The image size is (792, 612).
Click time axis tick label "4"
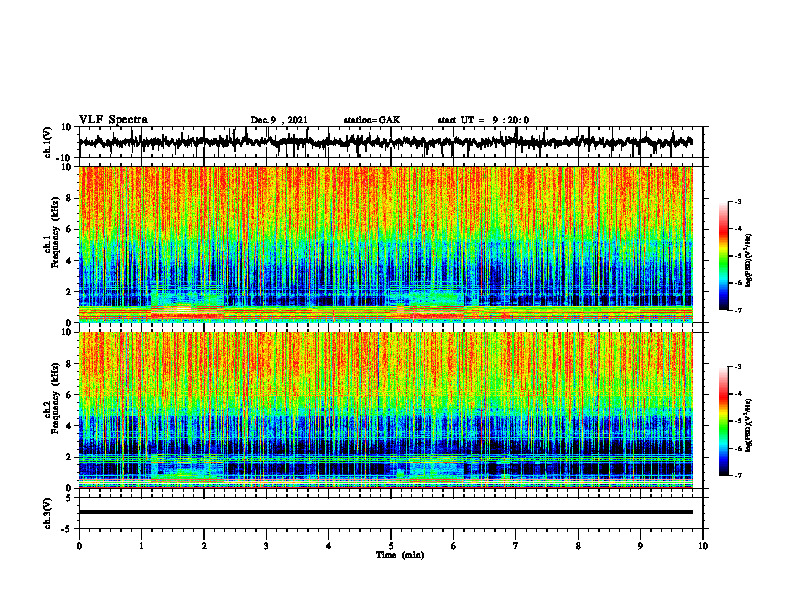[329, 546]
